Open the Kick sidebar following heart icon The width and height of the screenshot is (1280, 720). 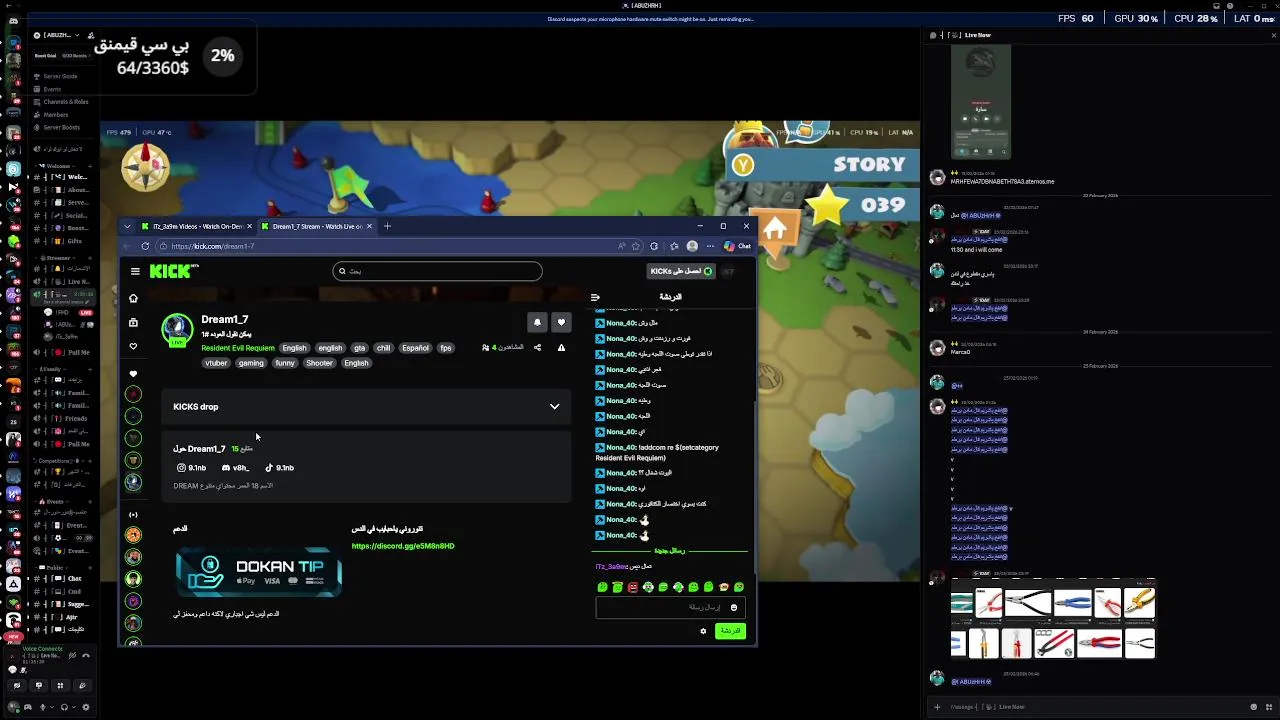[x=133, y=346]
